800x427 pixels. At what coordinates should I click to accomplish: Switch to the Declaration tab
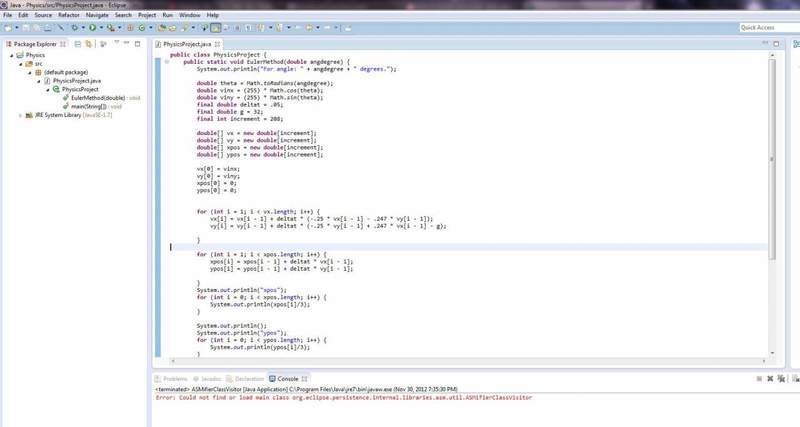pyautogui.click(x=249, y=379)
